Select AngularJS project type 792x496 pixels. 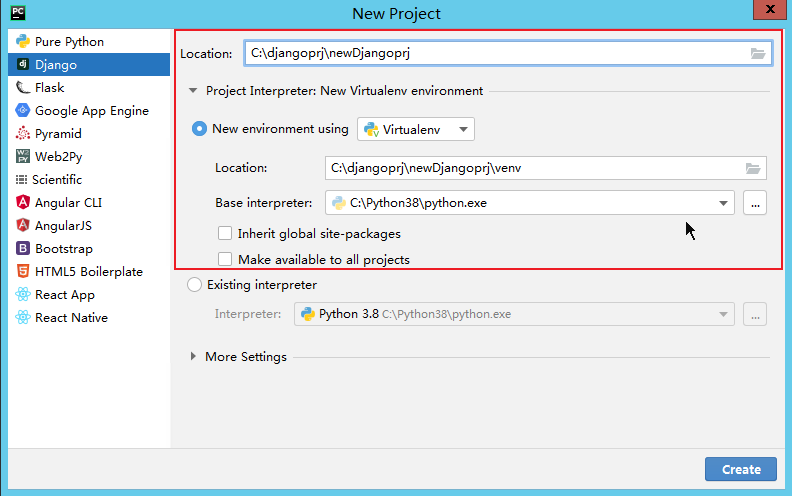(89, 225)
